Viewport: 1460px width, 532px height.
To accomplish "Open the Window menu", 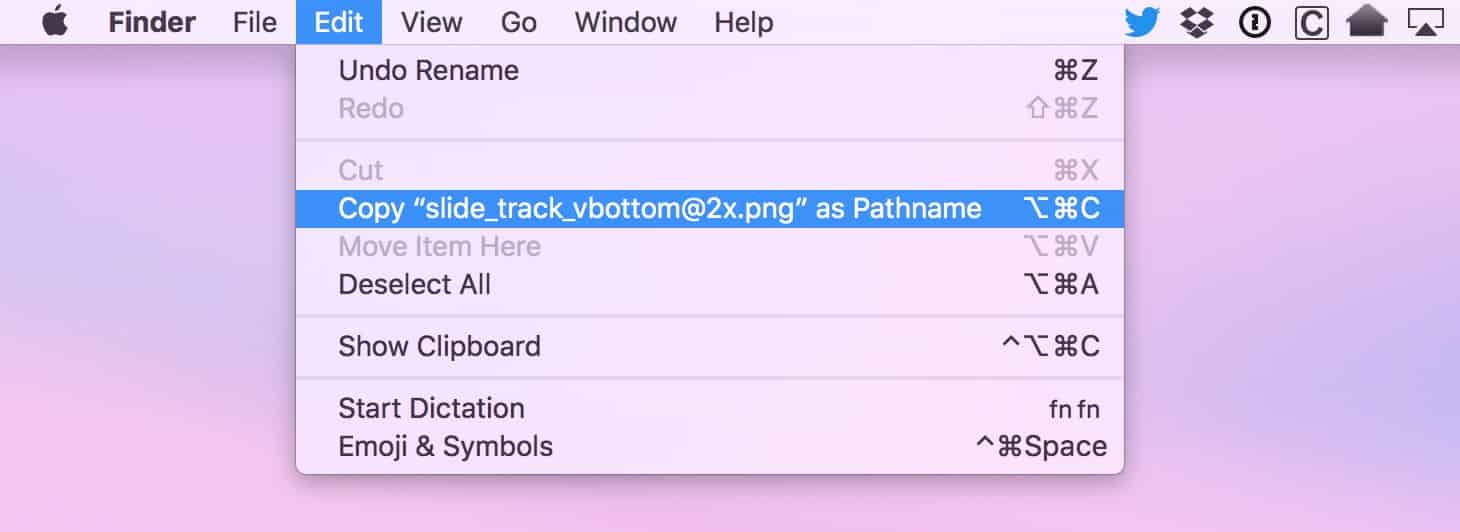I will (625, 22).
